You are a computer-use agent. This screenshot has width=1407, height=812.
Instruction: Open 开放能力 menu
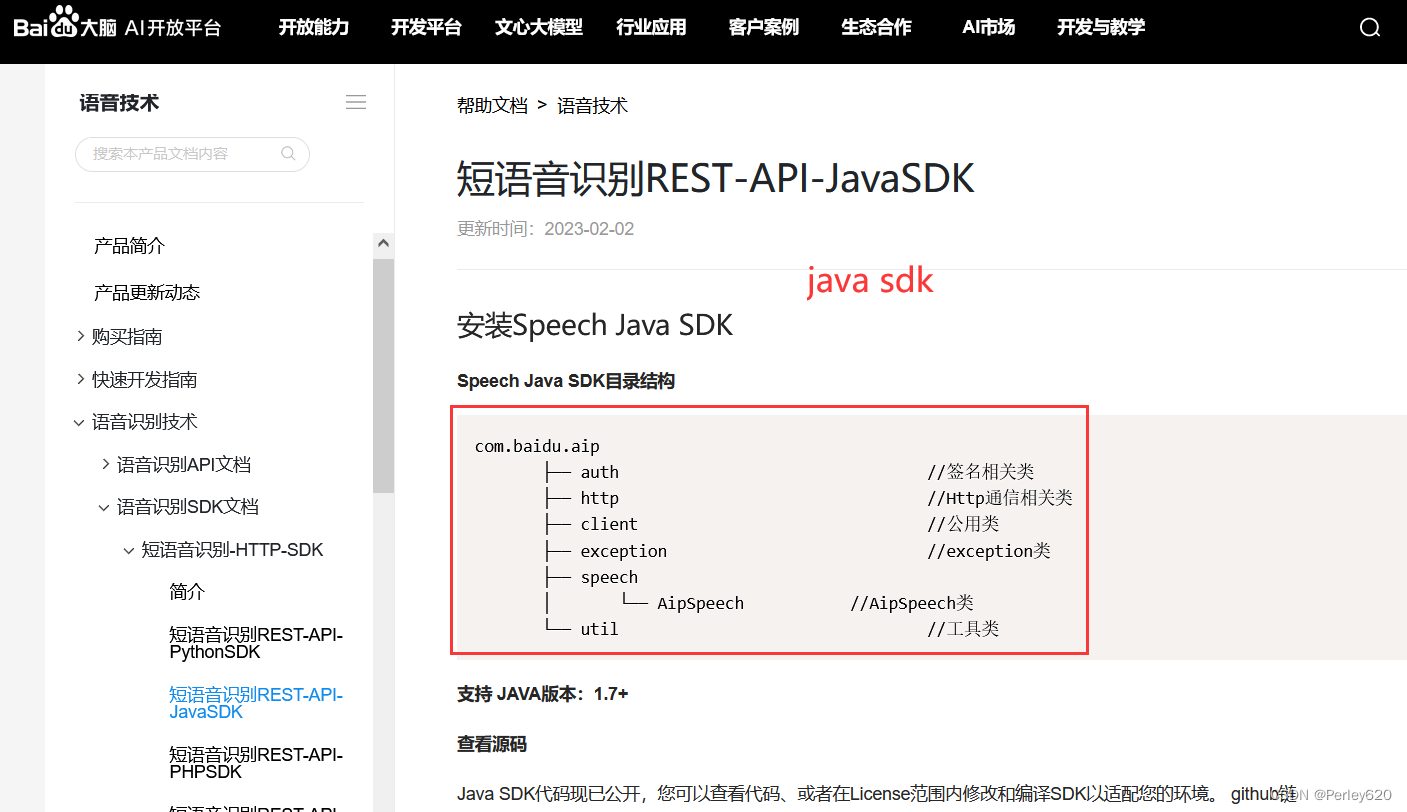click(x=314, y=27)
